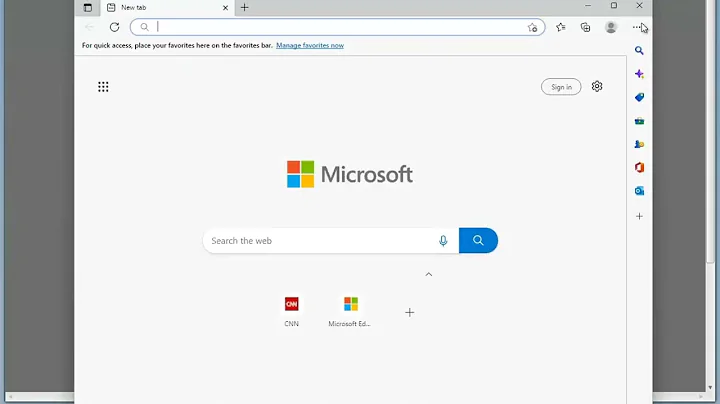The image size is (720, 404).
Task: Open the profile avatar icon
Action: pyautogui.click(x=611, y=27)
